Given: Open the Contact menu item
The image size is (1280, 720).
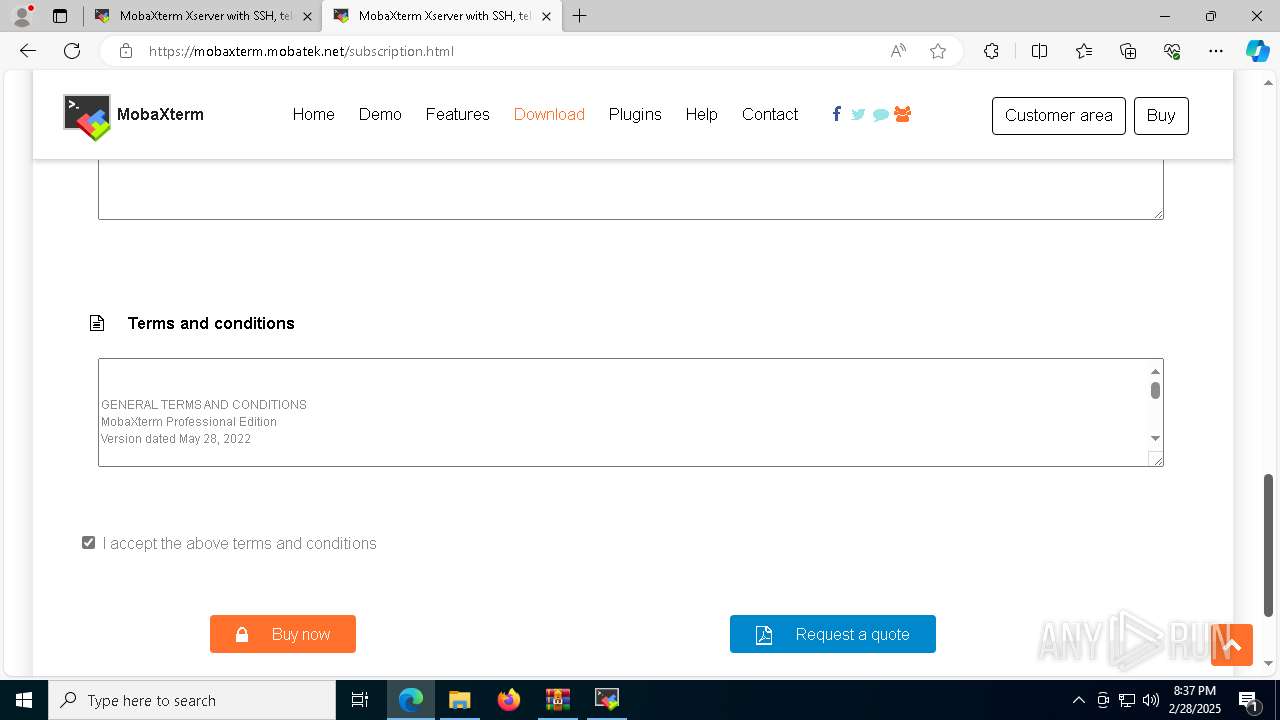Looking at the screenshot, I should (x=770, y=114).
